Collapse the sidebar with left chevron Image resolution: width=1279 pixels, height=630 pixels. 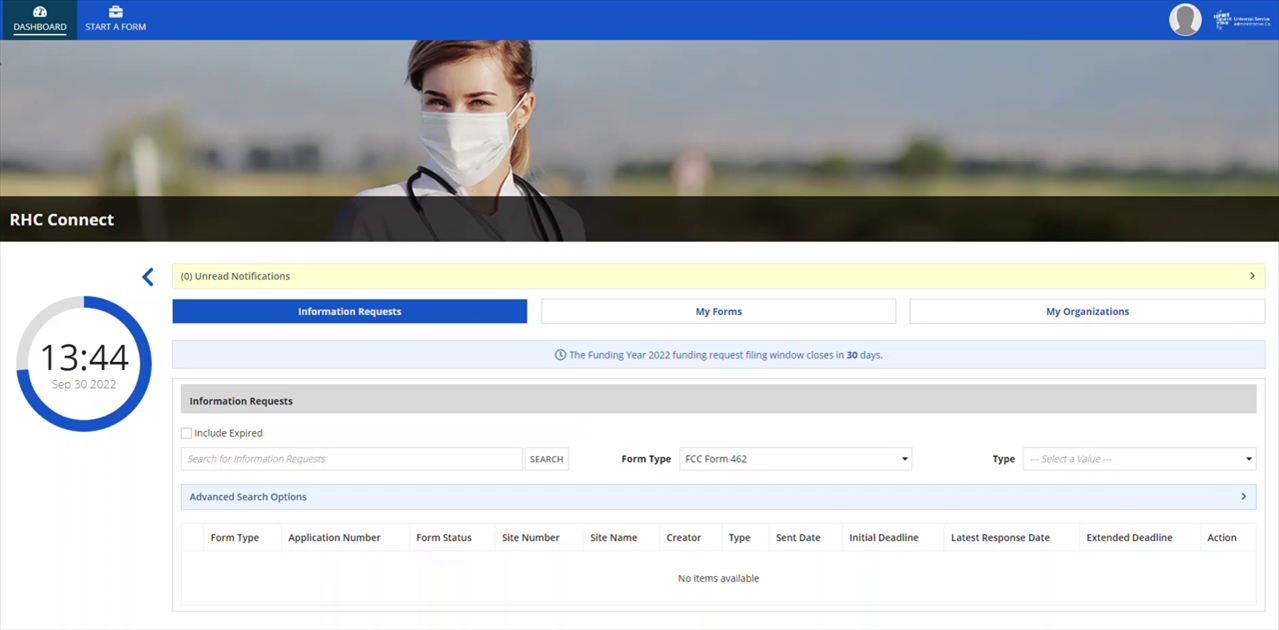148,277
